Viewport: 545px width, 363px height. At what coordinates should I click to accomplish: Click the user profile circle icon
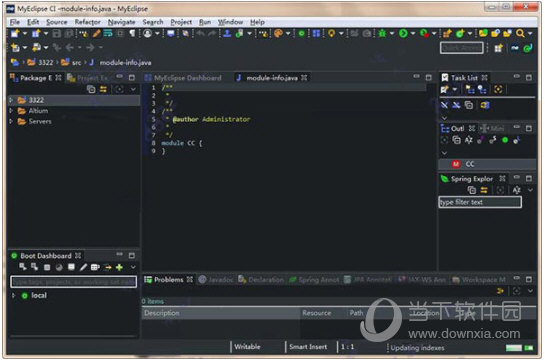pyautogui.click(x=148, y=33)
